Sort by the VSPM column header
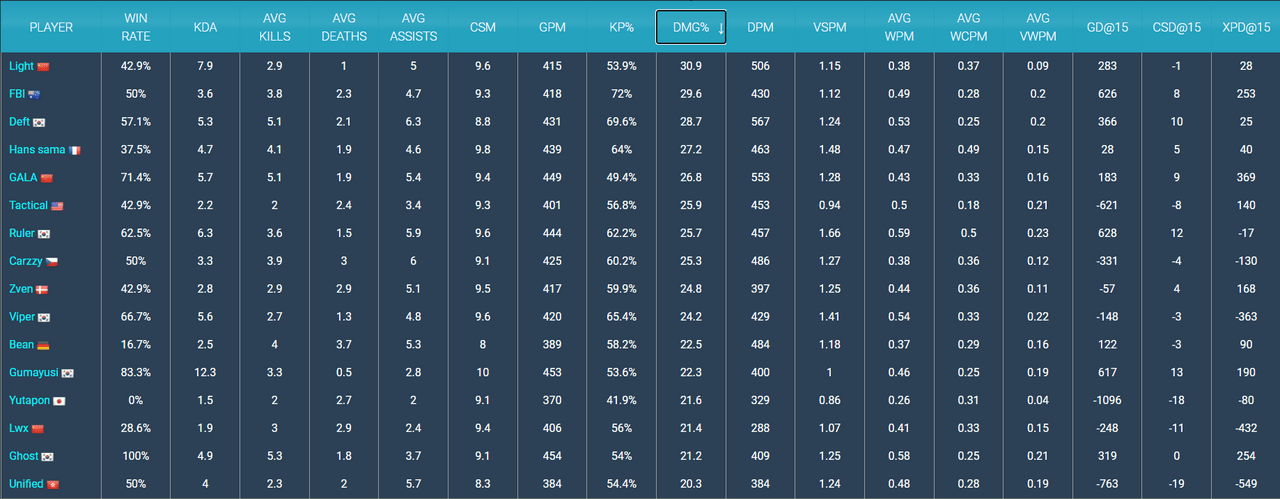 (x=829, y=27)
